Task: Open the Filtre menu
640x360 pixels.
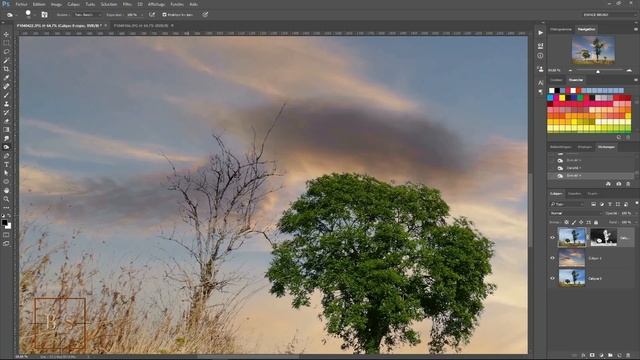Action: [x=127, y=4]
